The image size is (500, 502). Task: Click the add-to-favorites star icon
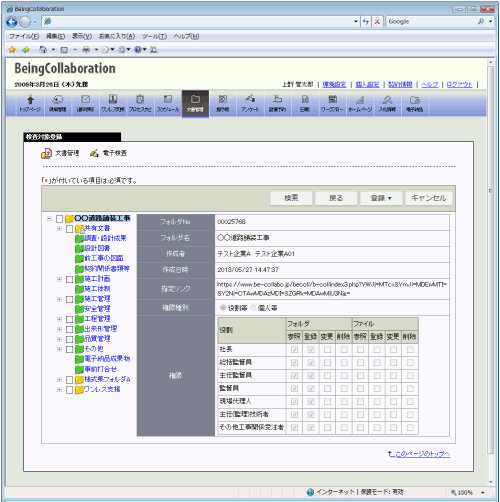tap(26, 50)
